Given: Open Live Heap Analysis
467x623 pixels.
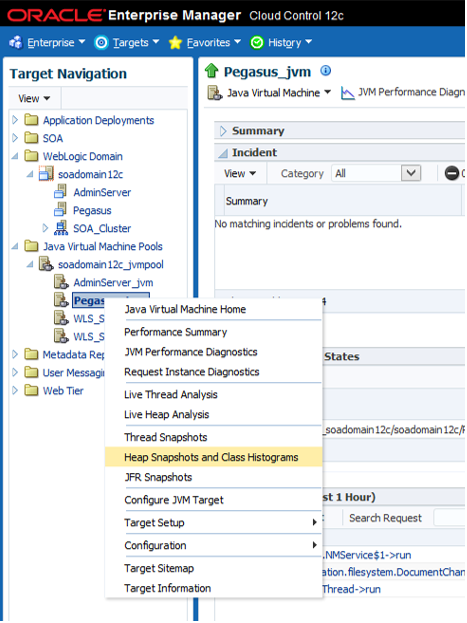Looking at the screenshot, I should (167, 414).
